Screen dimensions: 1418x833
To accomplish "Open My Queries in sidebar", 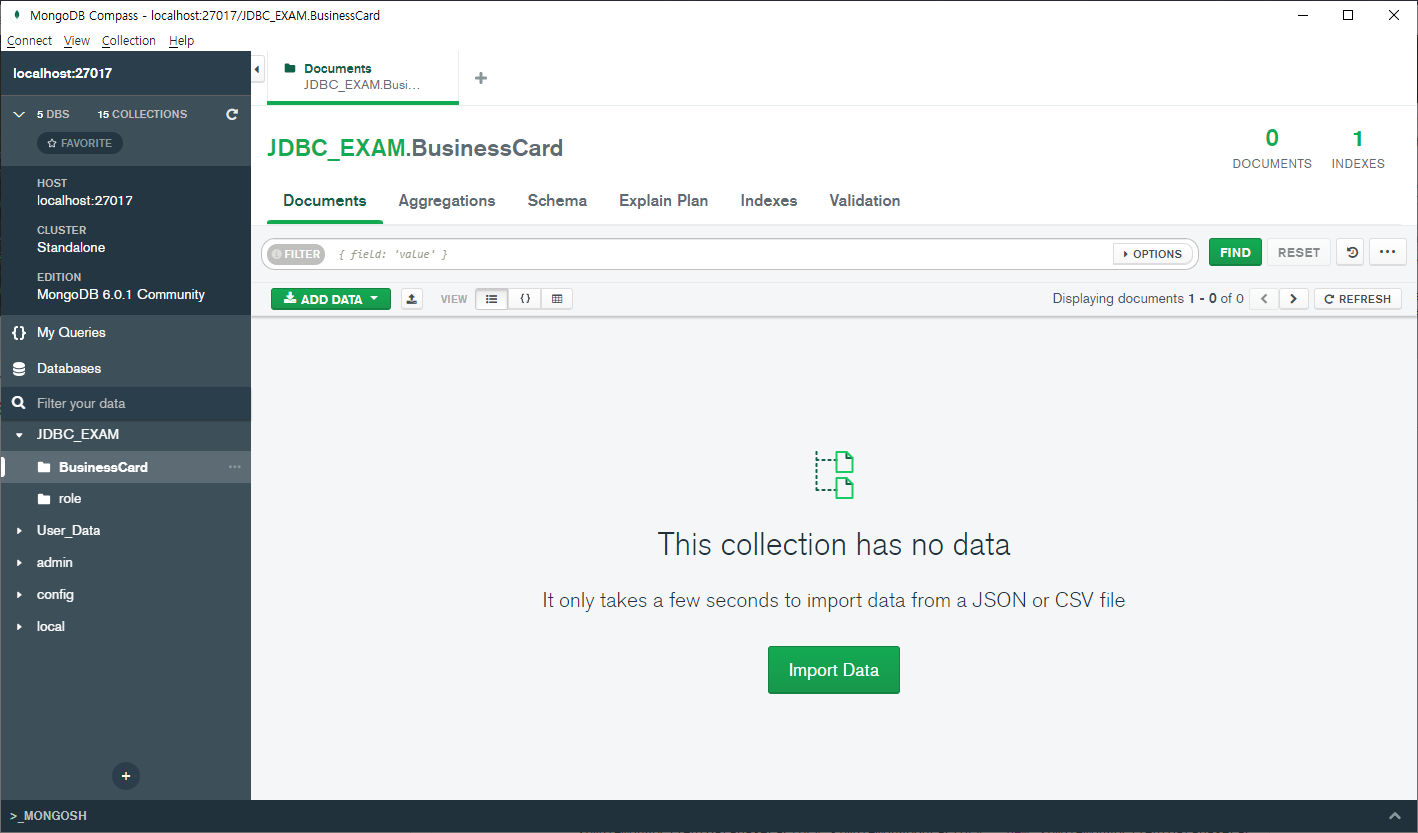I will point(125,333).
